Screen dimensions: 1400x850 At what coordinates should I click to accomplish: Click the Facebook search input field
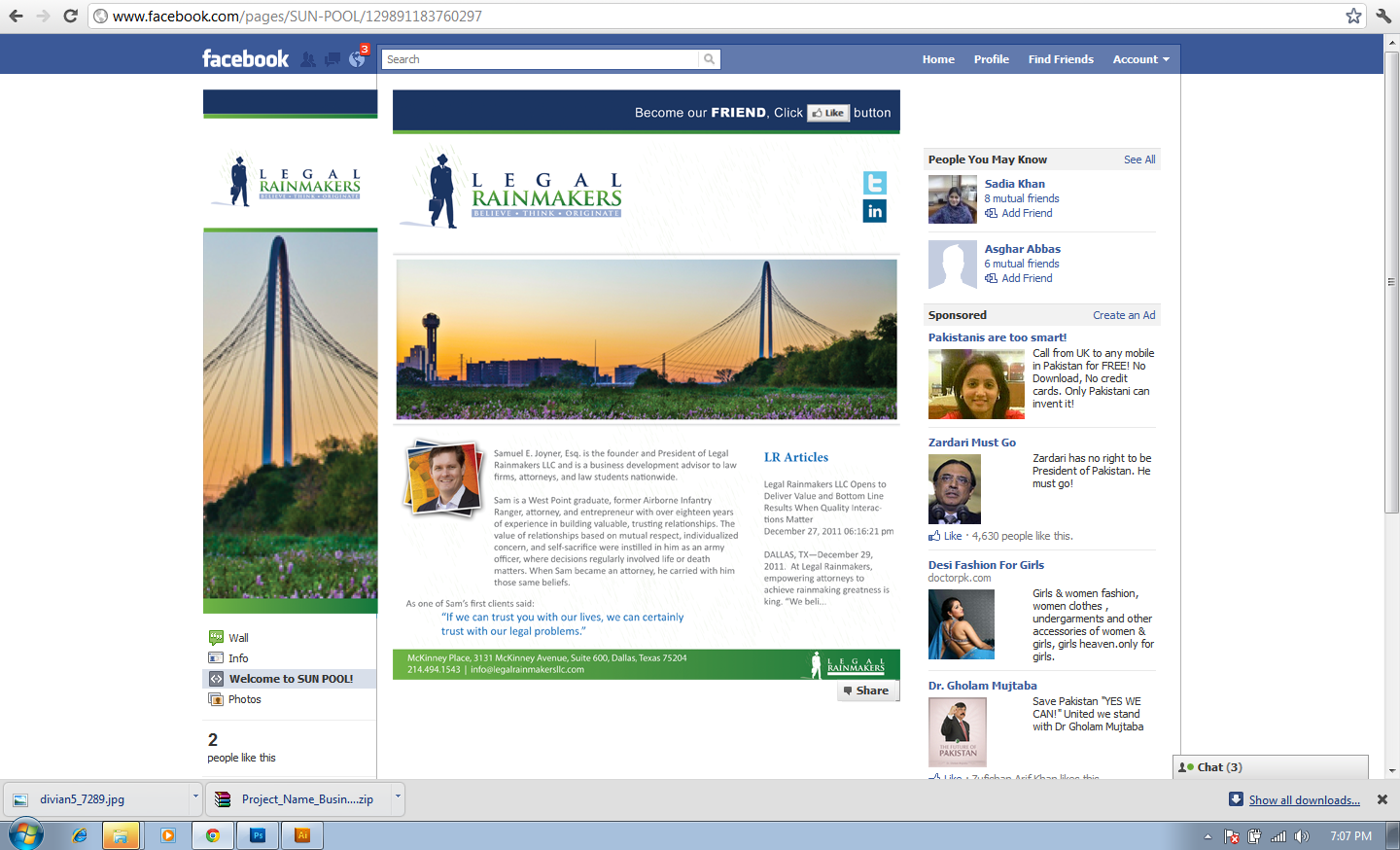point(541,59)
